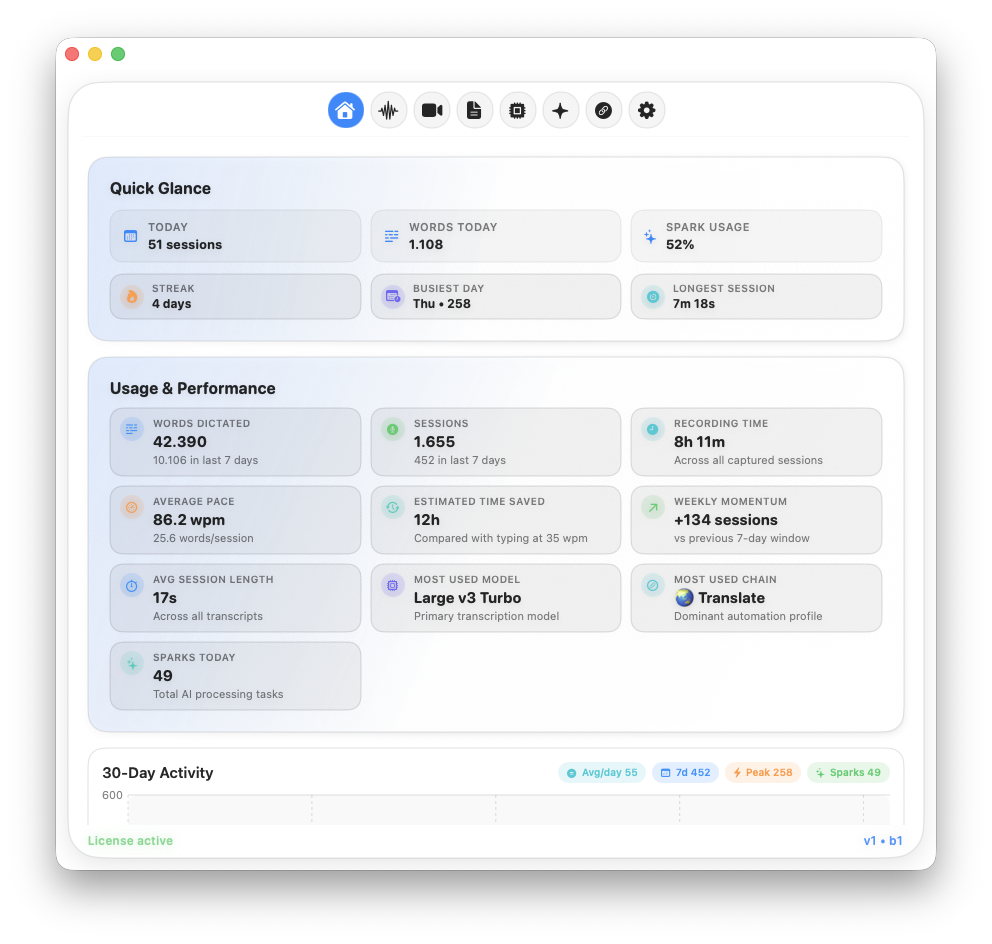Click the 4 days streak value
The width and height of the screenshot is (992, 944).
click(171, 304)
